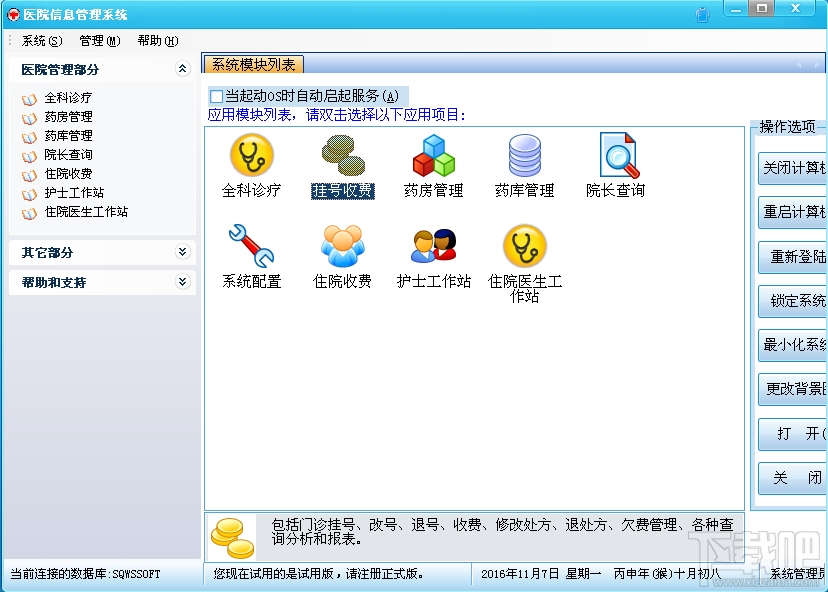828x592 pixels.
Task: Open the 护士工作站 two-person icon
Action: coord(434,246)
